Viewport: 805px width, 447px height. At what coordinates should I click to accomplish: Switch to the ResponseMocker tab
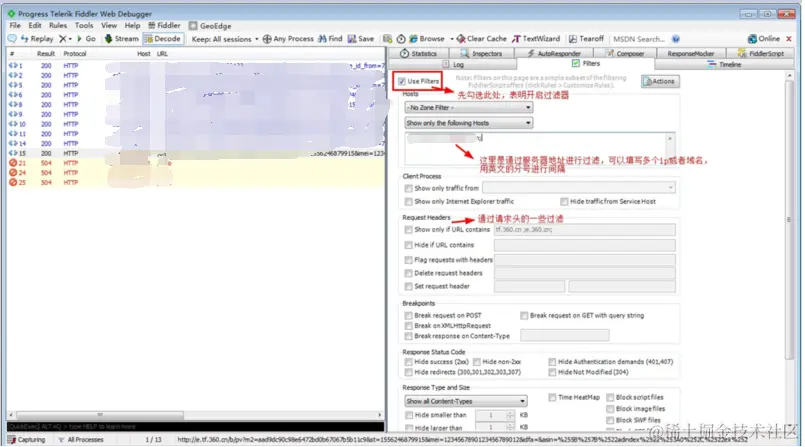(x=691, y=53)
